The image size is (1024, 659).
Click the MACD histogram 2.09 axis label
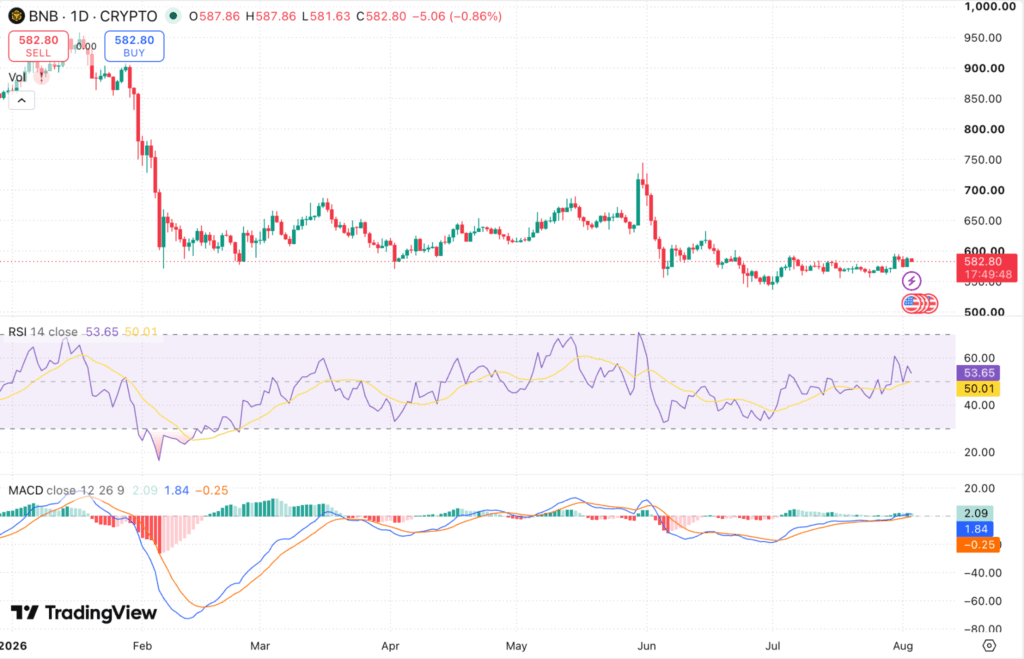click(x=975, y=513)
